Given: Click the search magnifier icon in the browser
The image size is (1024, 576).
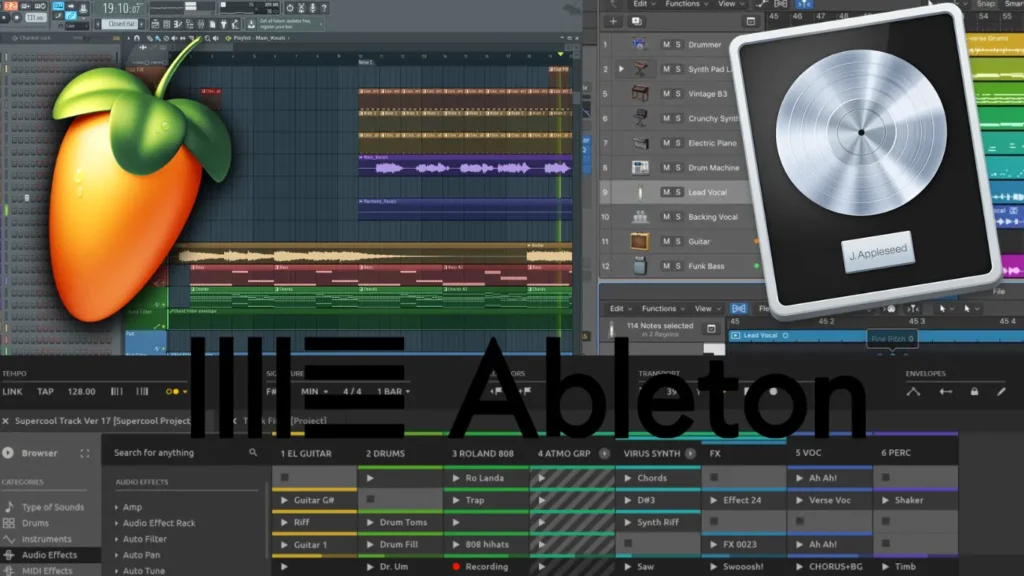Looking at the screenshot, I should pos(253,452).
